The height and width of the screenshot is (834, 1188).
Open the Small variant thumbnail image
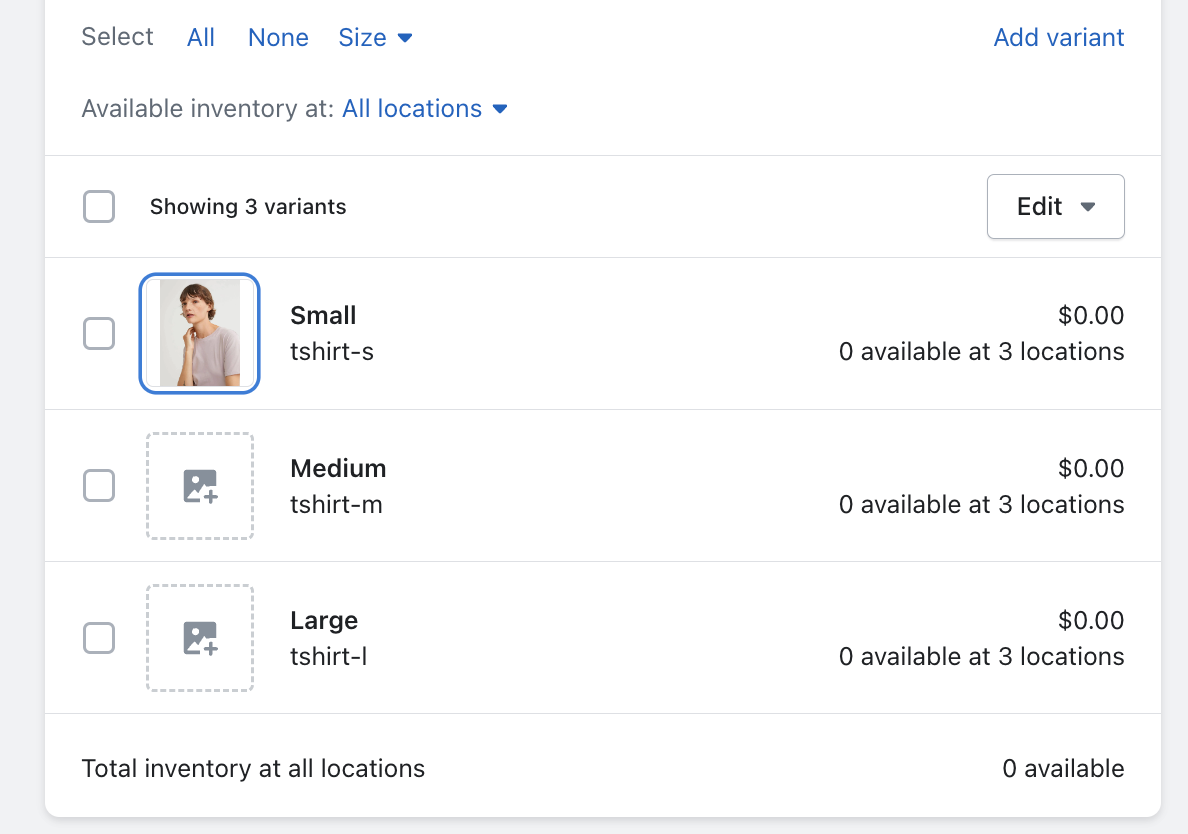(x=200, y=333)
